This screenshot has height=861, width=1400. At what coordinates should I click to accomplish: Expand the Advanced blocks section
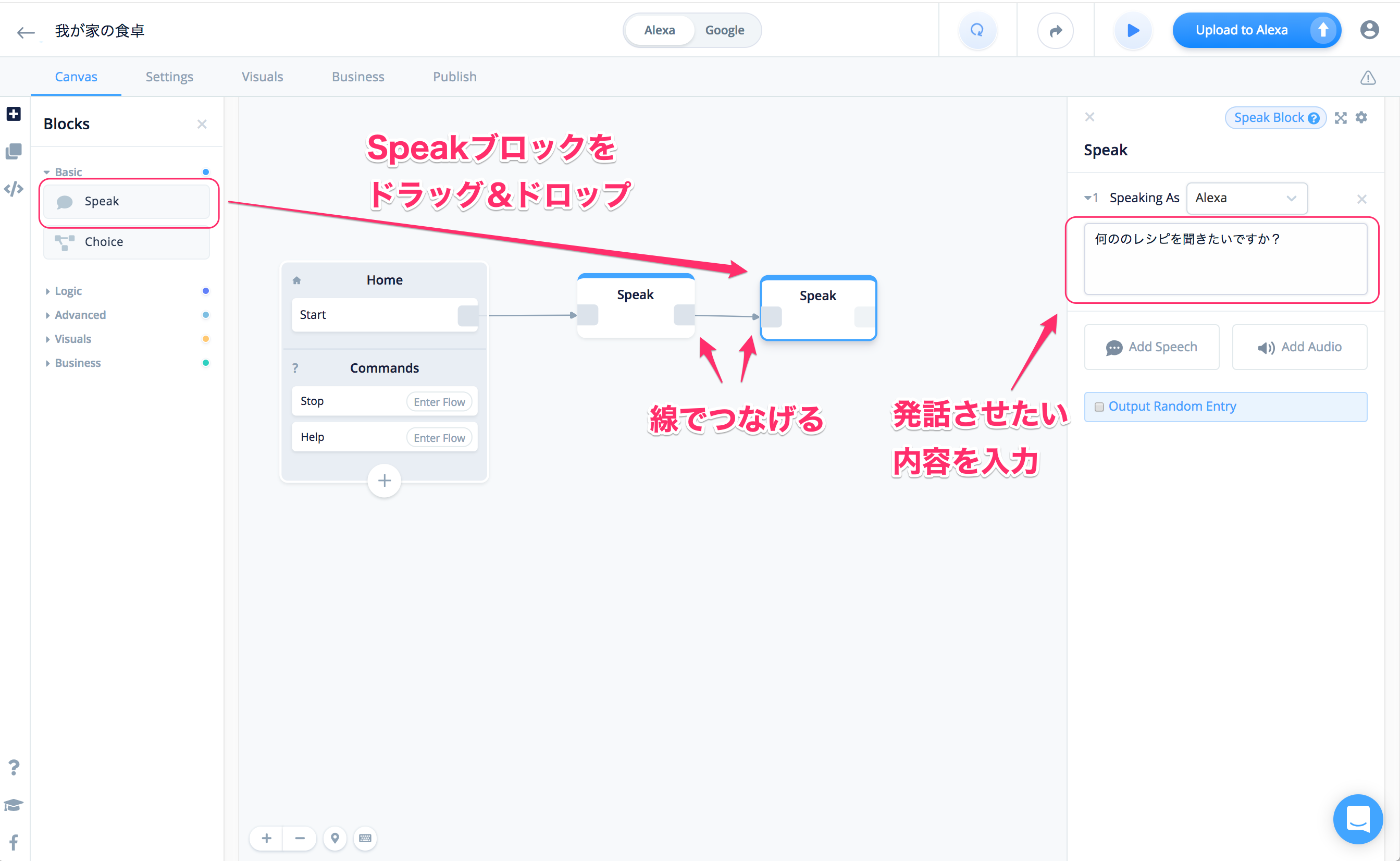80,315
